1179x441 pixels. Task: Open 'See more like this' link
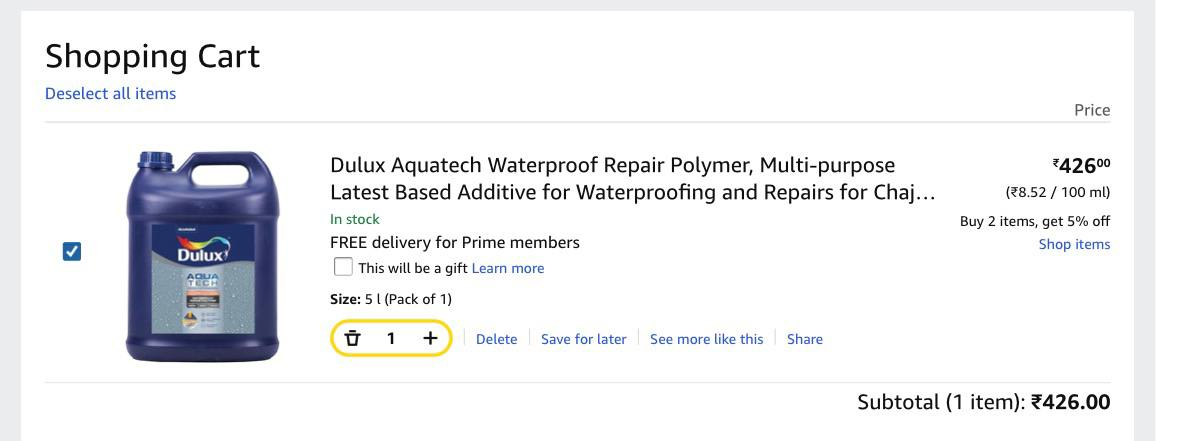706,339
